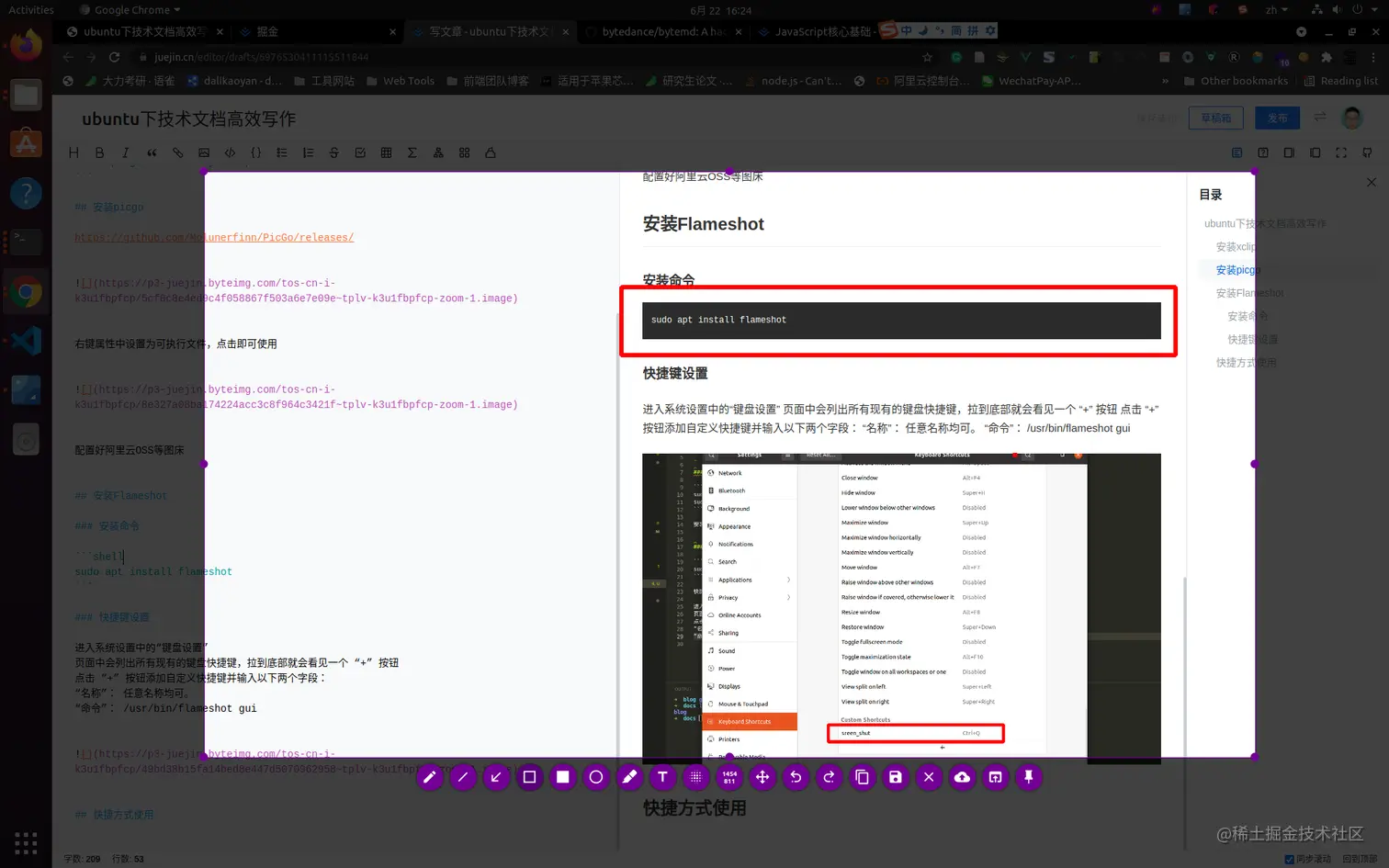Select the Flameshot filled rectangle tool
The width and height of the screenshot is (1389, 868).
[563, 777]
